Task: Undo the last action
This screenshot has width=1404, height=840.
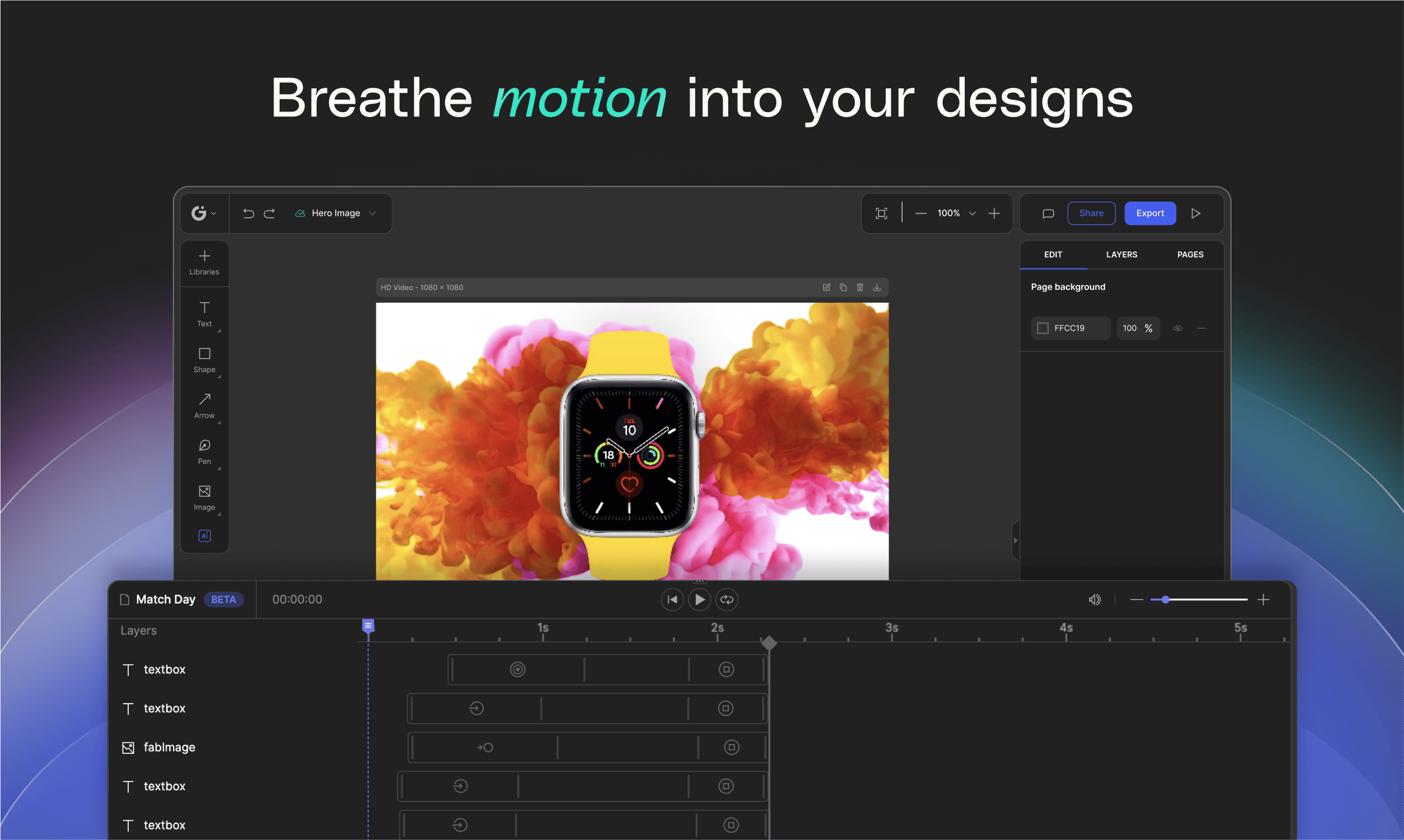Action: (249, 213)
